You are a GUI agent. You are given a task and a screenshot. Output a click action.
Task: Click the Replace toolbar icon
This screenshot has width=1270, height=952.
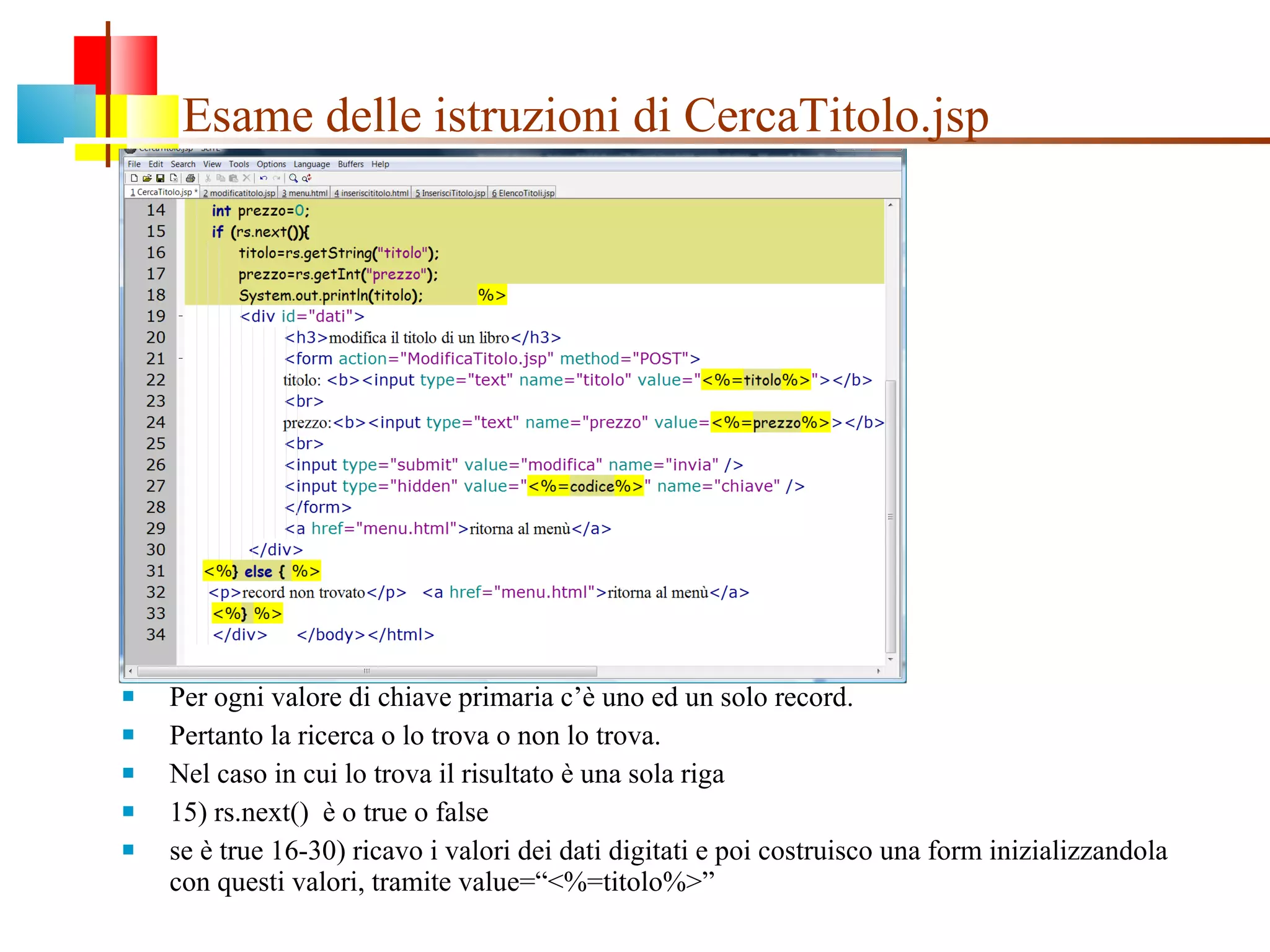(x=306, y=178)
